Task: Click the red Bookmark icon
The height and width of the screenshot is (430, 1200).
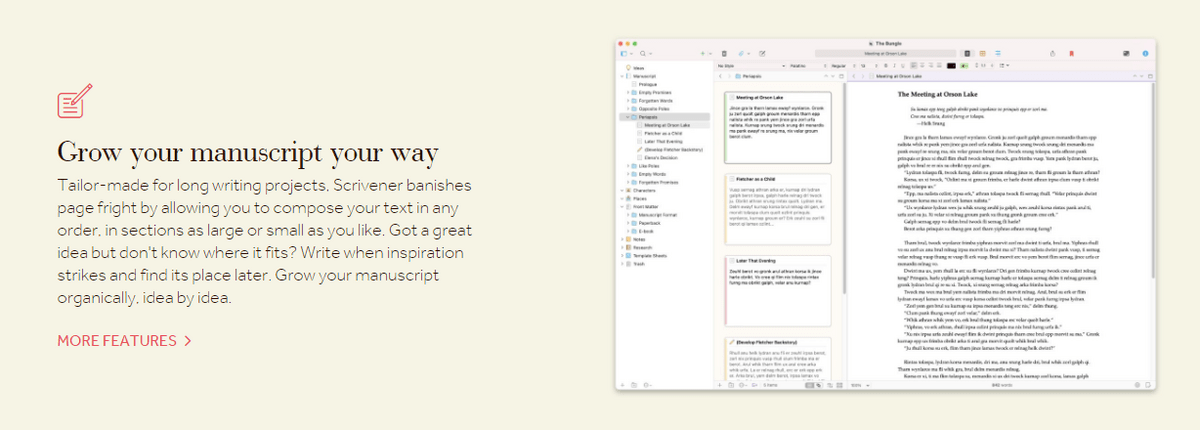Action: 1071,53
